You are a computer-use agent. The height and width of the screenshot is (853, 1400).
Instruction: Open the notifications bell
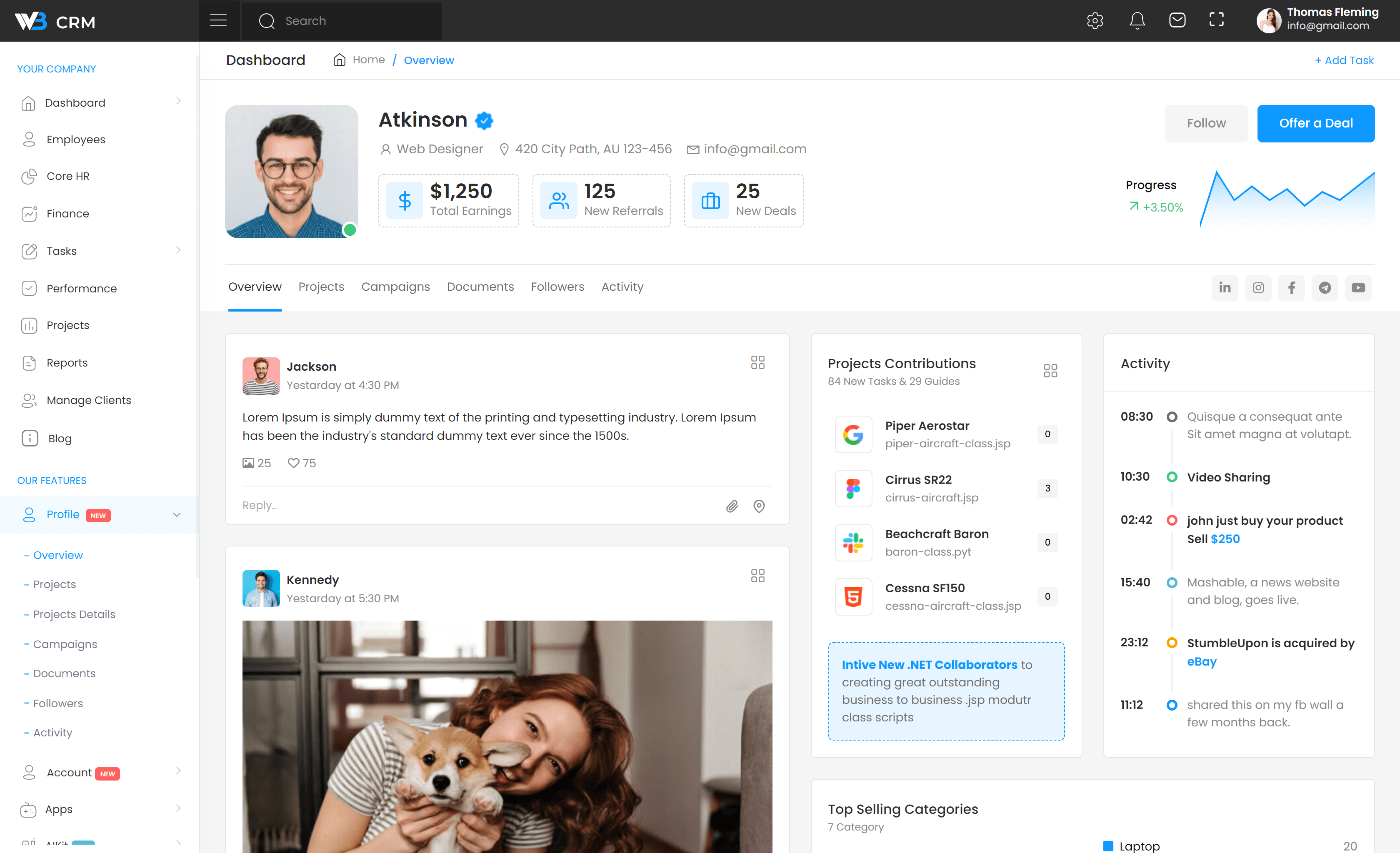[1137, 21]
